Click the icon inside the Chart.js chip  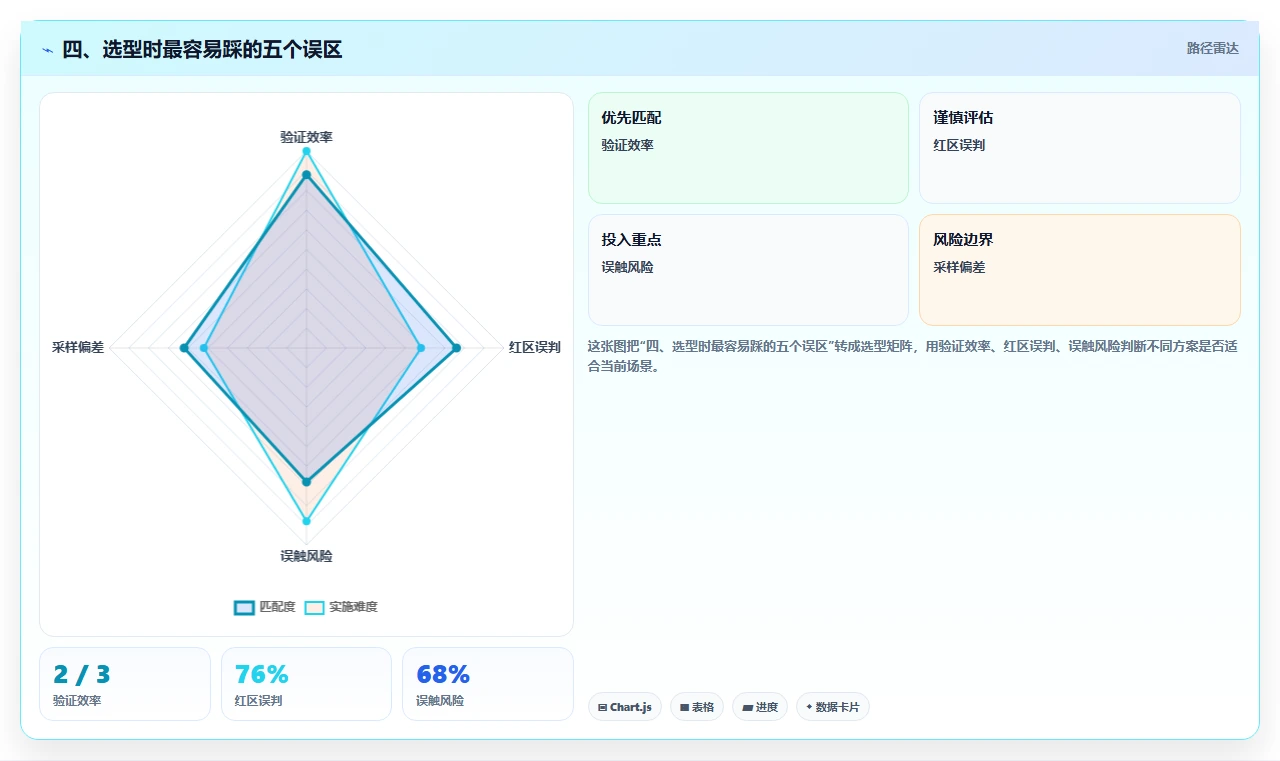point(602,707)
